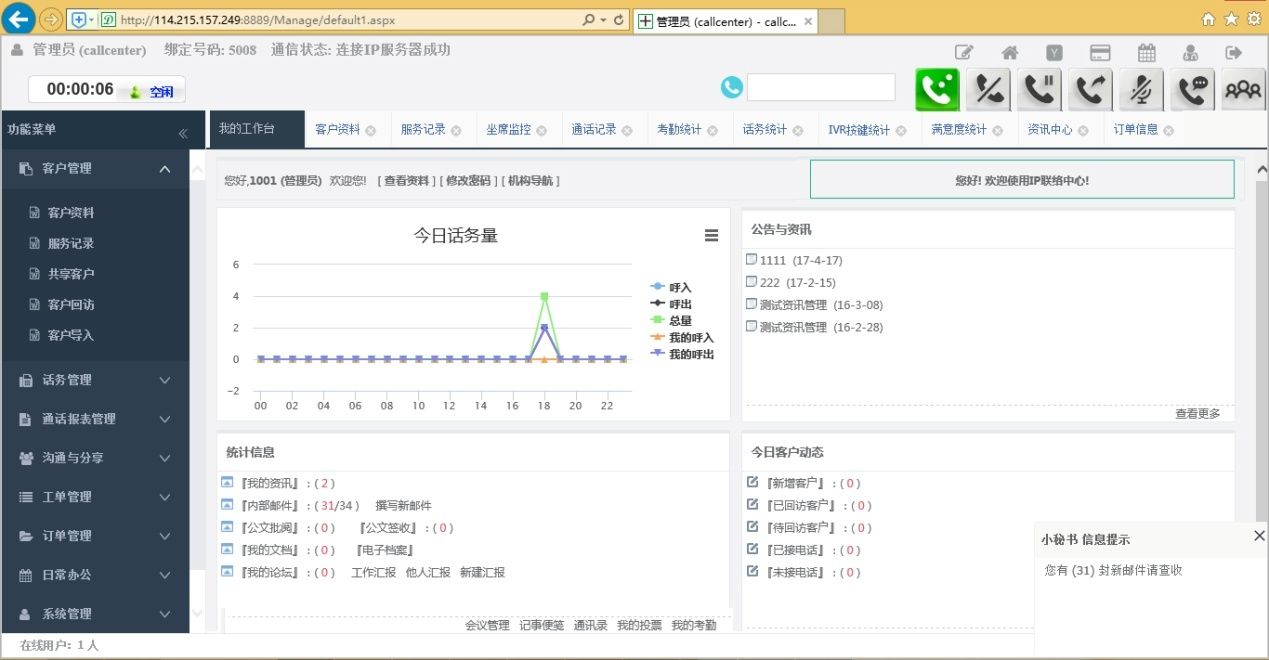Click the calendar icon in top toolbar

(1147, 53)
